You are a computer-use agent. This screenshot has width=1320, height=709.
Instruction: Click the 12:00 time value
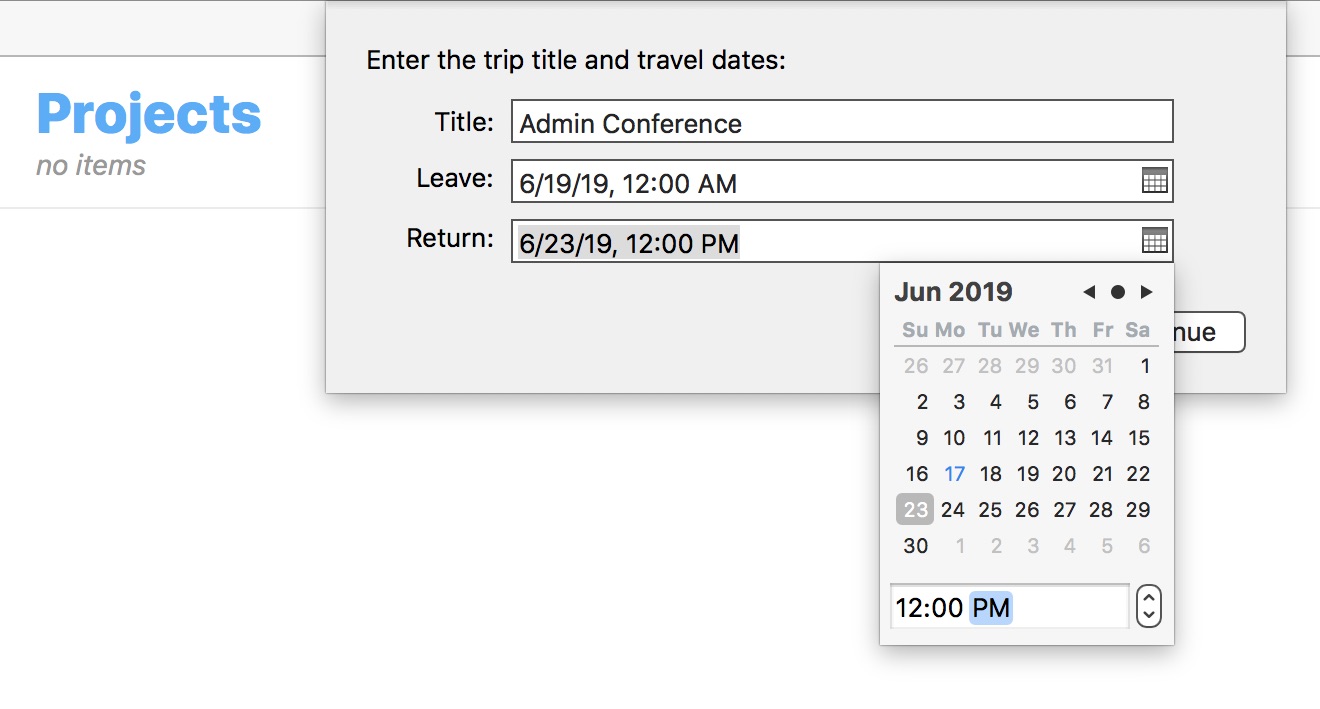click(x=929, y=607)
